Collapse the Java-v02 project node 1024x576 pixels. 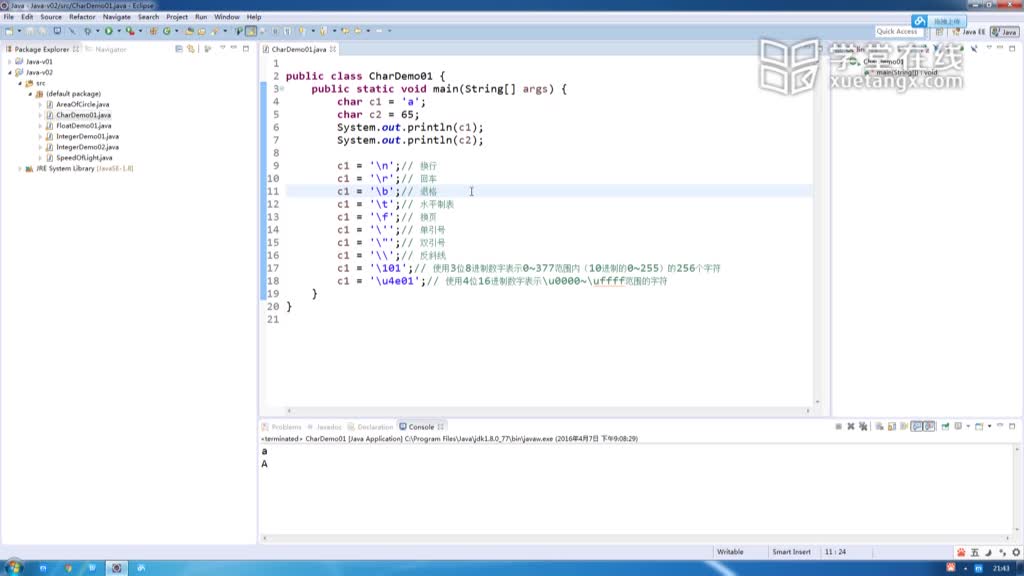tap(10, 72)
